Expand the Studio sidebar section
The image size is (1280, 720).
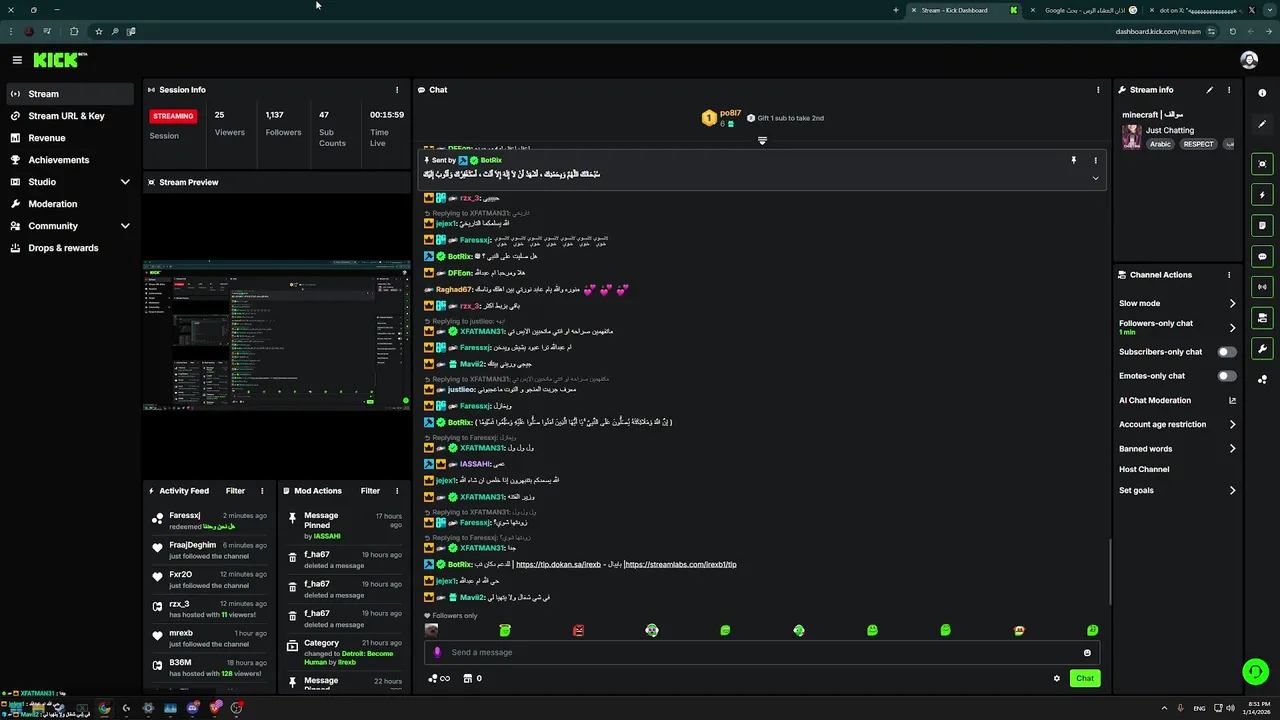click(x=125, y=182)
